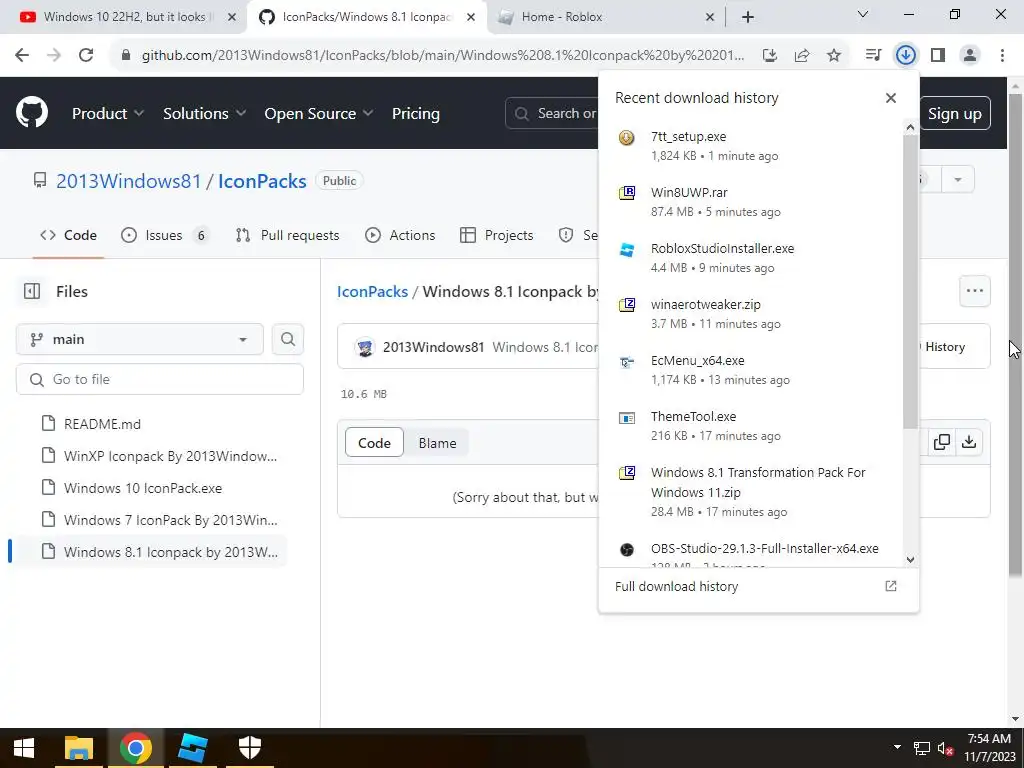
Task: Switch to the Issues tab
Action: click(165, 235)
